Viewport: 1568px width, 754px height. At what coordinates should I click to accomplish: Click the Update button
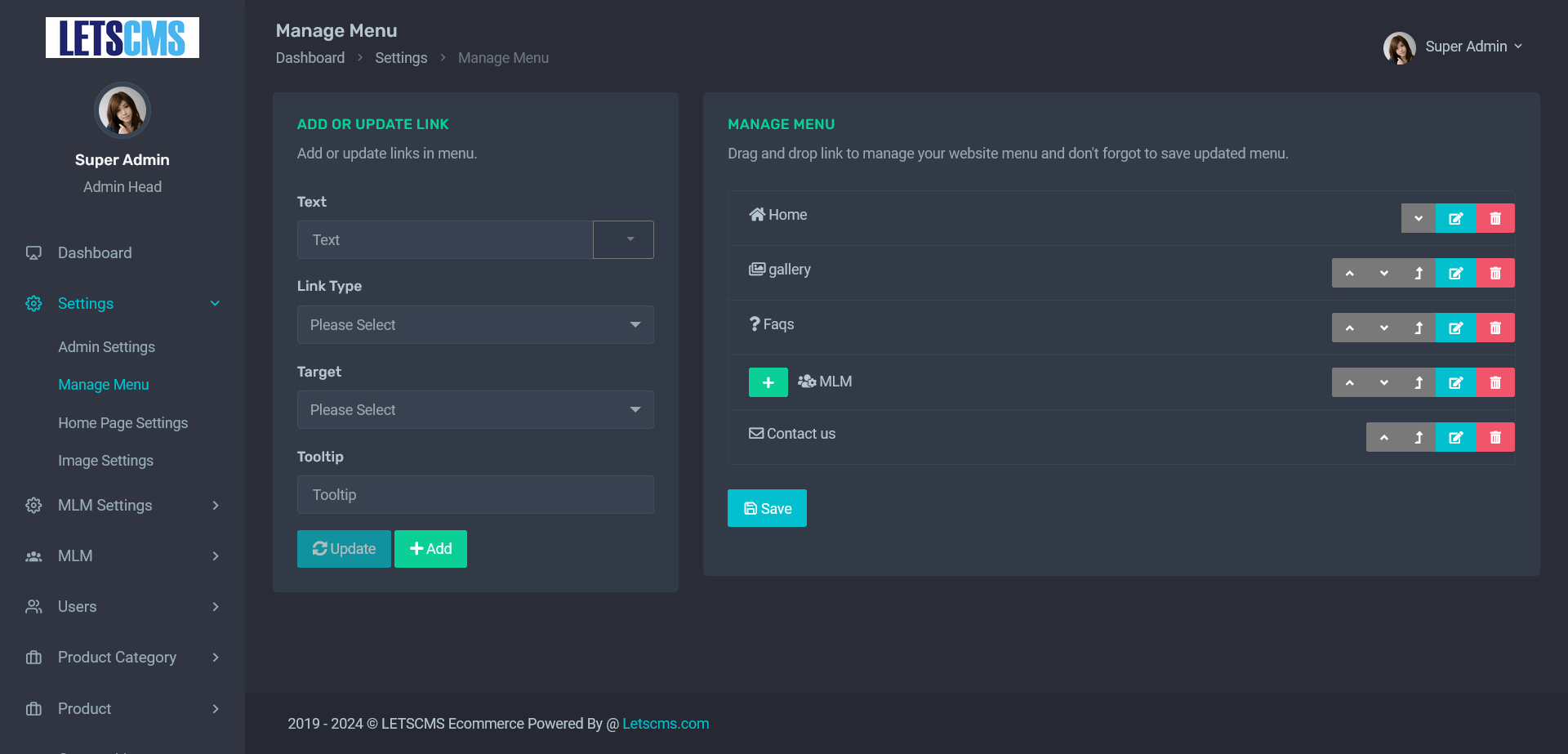pos(344,548)
